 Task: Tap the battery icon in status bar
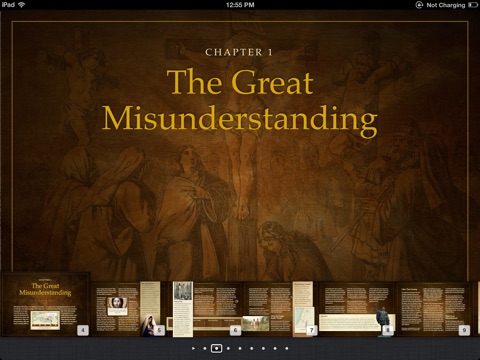click(473, 5)
